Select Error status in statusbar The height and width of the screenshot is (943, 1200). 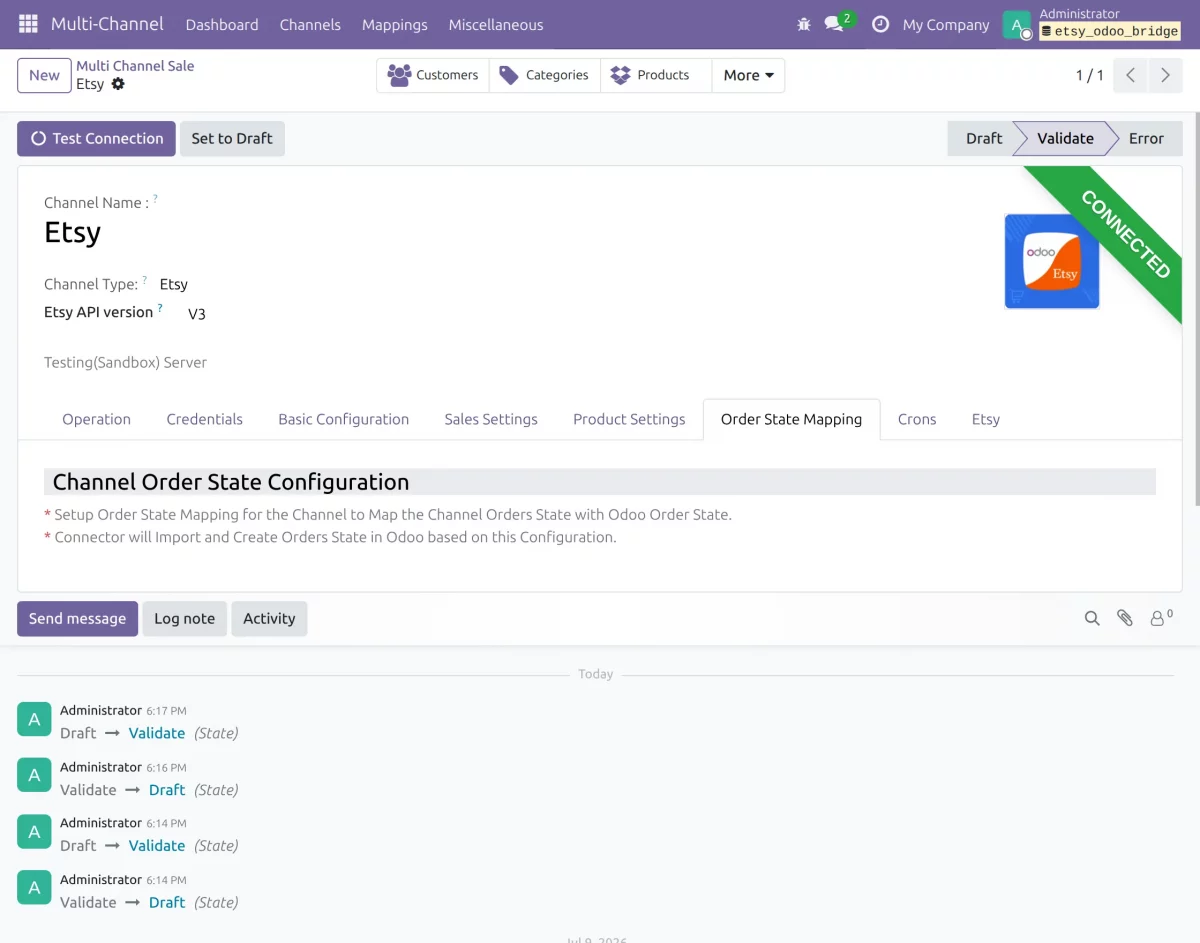coord(1146,139)
